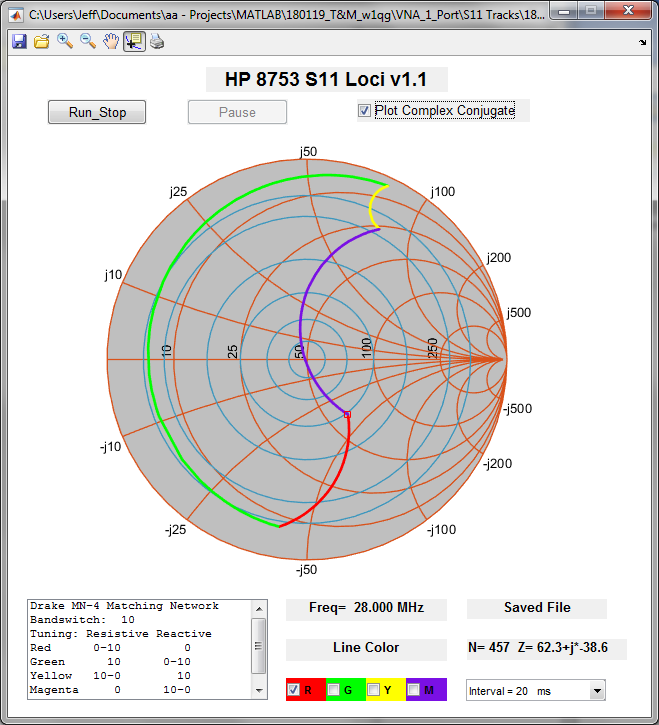Click the red data cursor marker on plot
The image size is (659, 725).
(347, 415)
